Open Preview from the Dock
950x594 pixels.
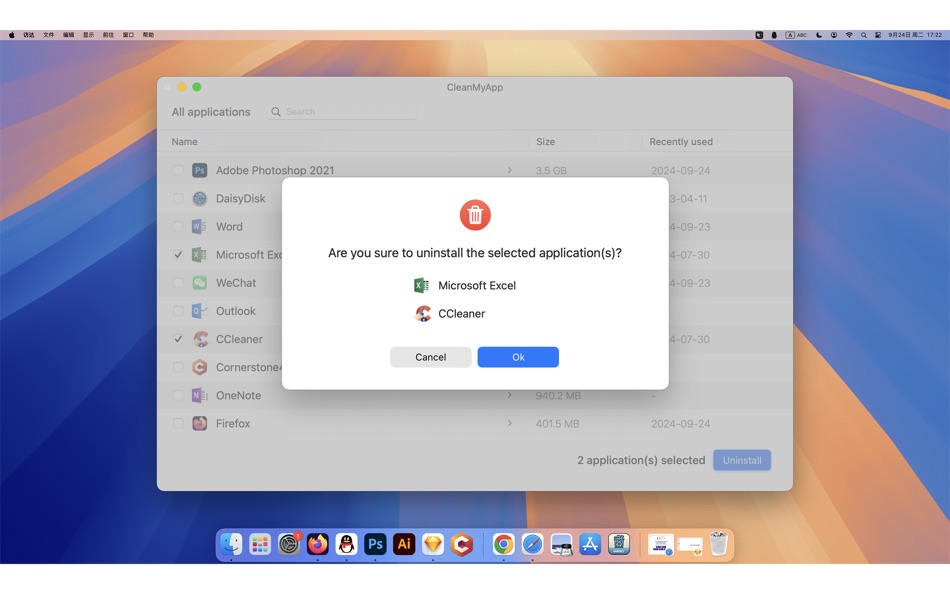coord(561,544)
